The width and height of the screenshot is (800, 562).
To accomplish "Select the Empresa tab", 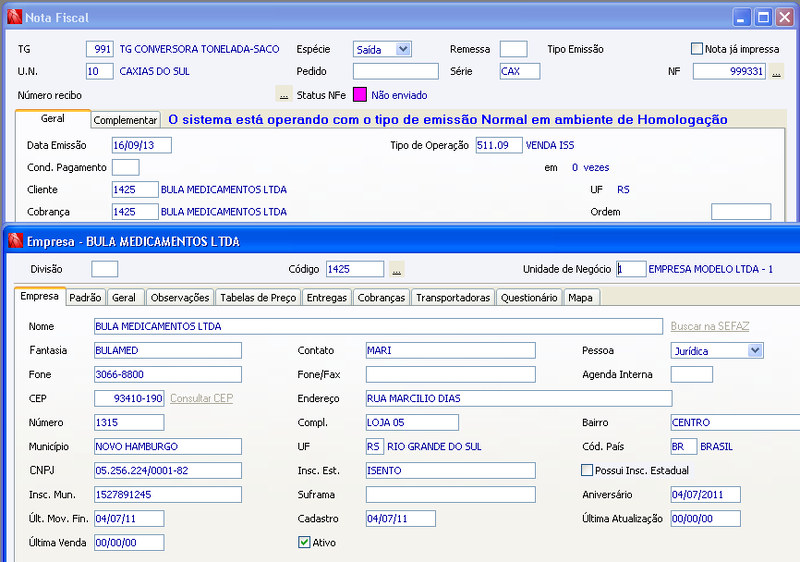I will pyautogui.click(x=40, y=296).
